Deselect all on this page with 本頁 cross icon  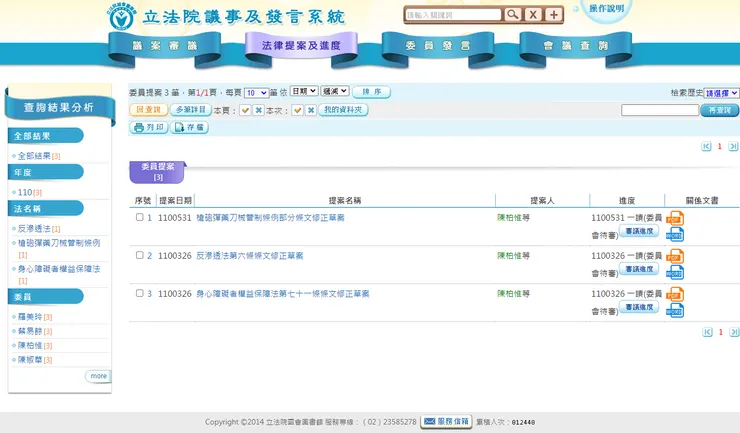[x=258, y=110]
